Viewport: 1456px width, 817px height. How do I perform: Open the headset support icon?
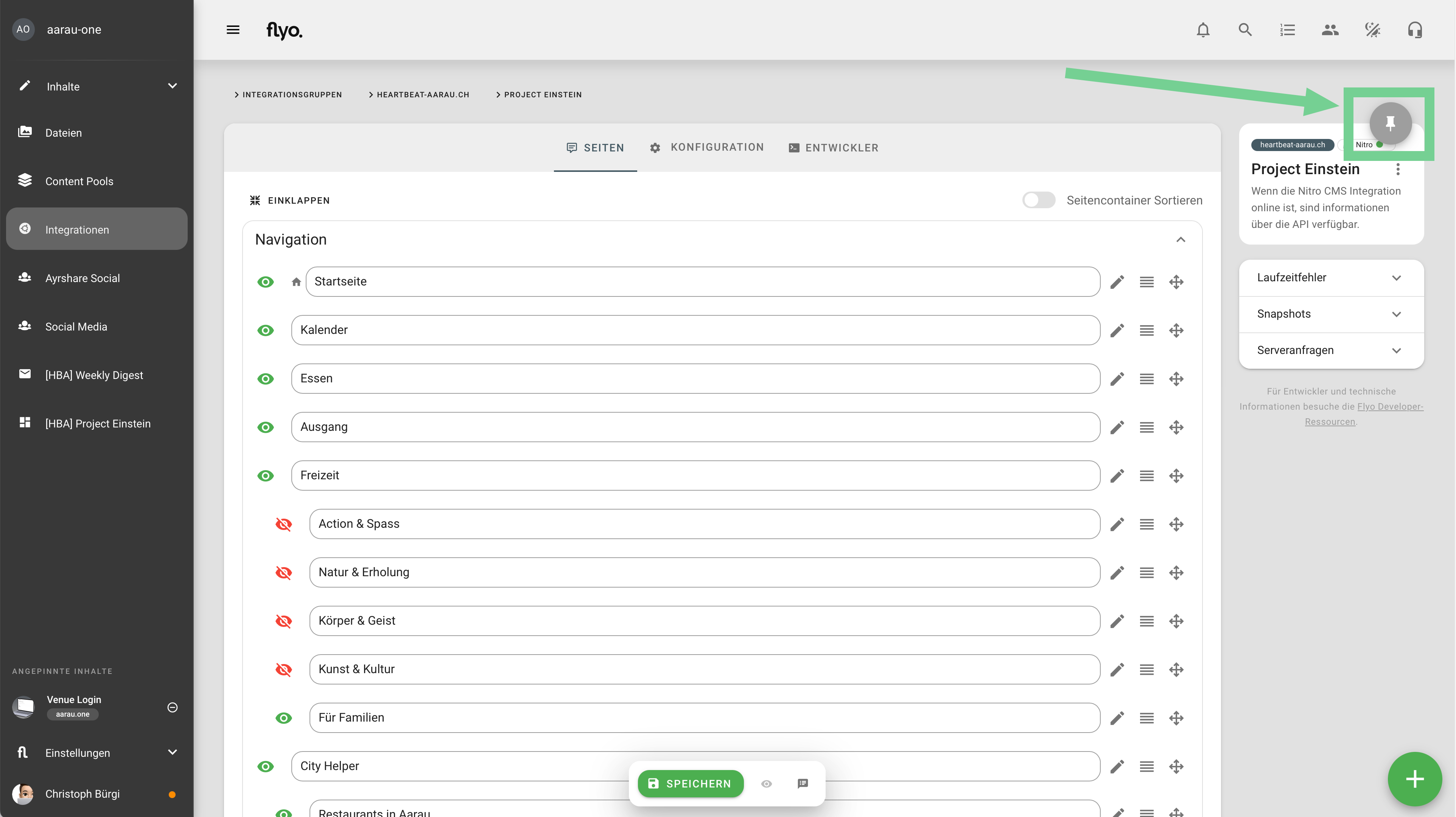(1414, 30)
